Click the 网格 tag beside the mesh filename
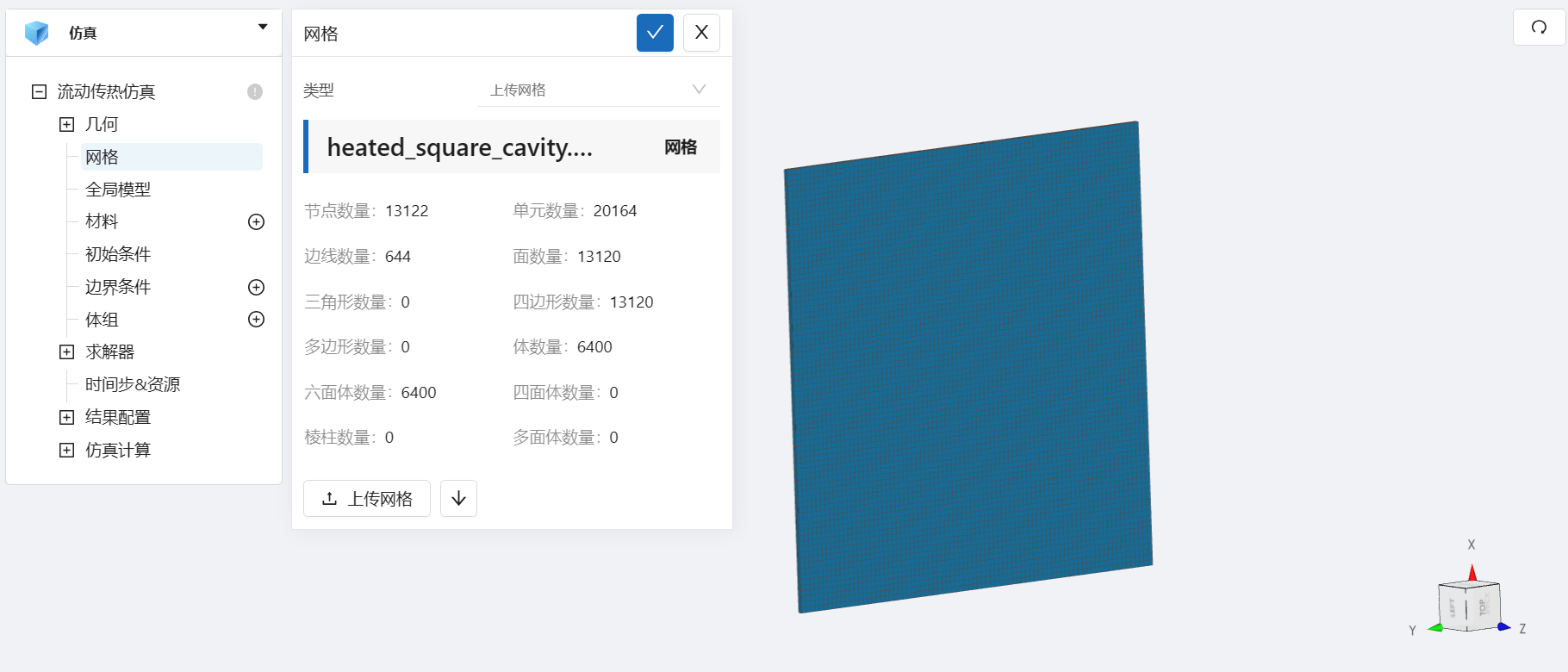The image size is (1568, 672). click(681, 147)
